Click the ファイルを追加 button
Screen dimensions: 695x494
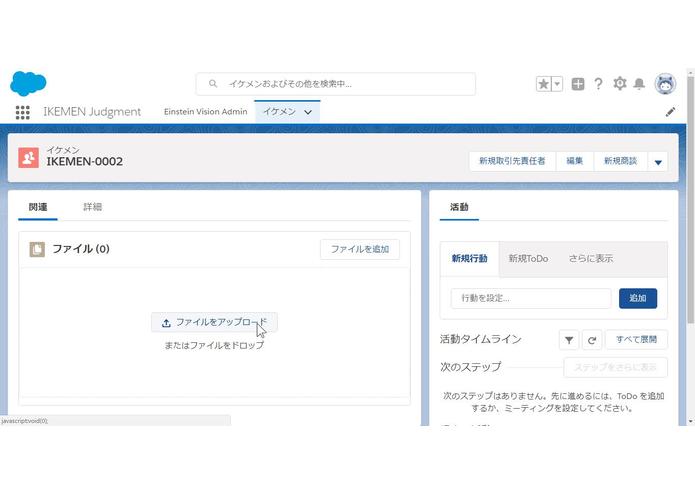(x=360, y=249)
